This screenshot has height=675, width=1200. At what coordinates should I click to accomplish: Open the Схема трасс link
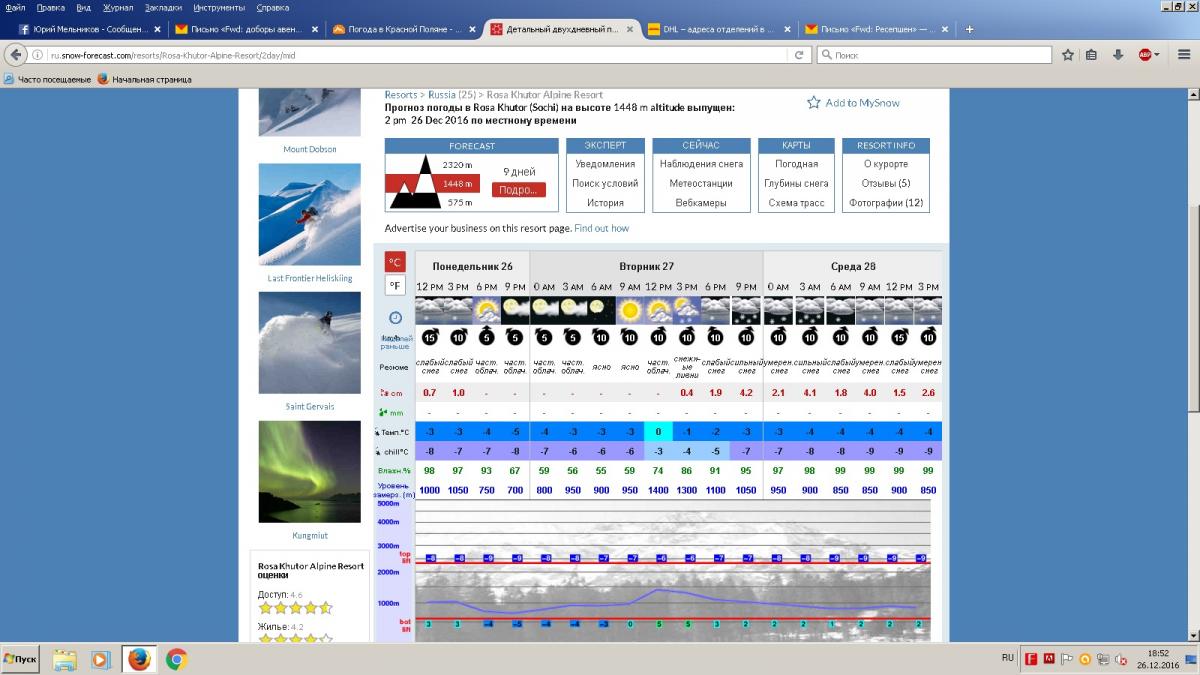[796, 203]
